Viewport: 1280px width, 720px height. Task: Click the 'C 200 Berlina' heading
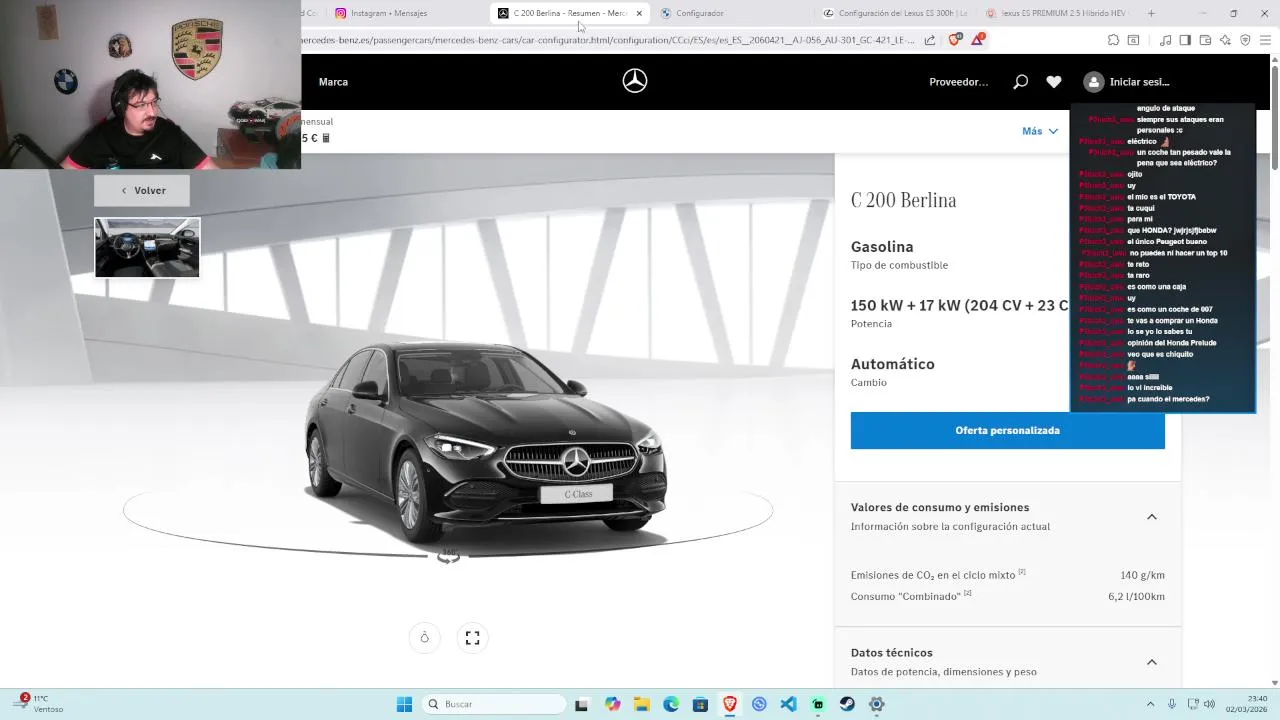(903, 200)
